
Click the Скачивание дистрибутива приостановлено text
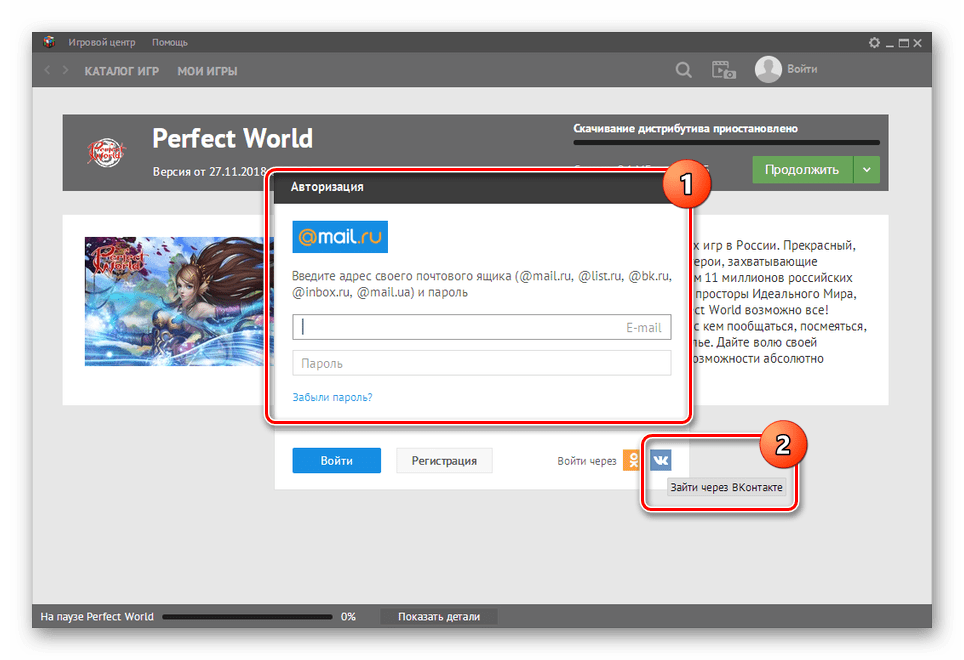[685, 128]
